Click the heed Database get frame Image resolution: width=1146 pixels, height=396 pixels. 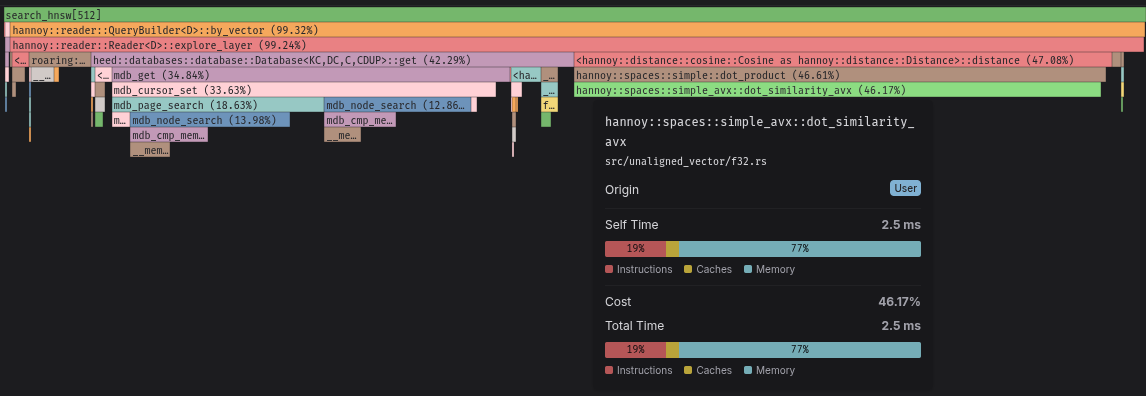click(333, 60)
